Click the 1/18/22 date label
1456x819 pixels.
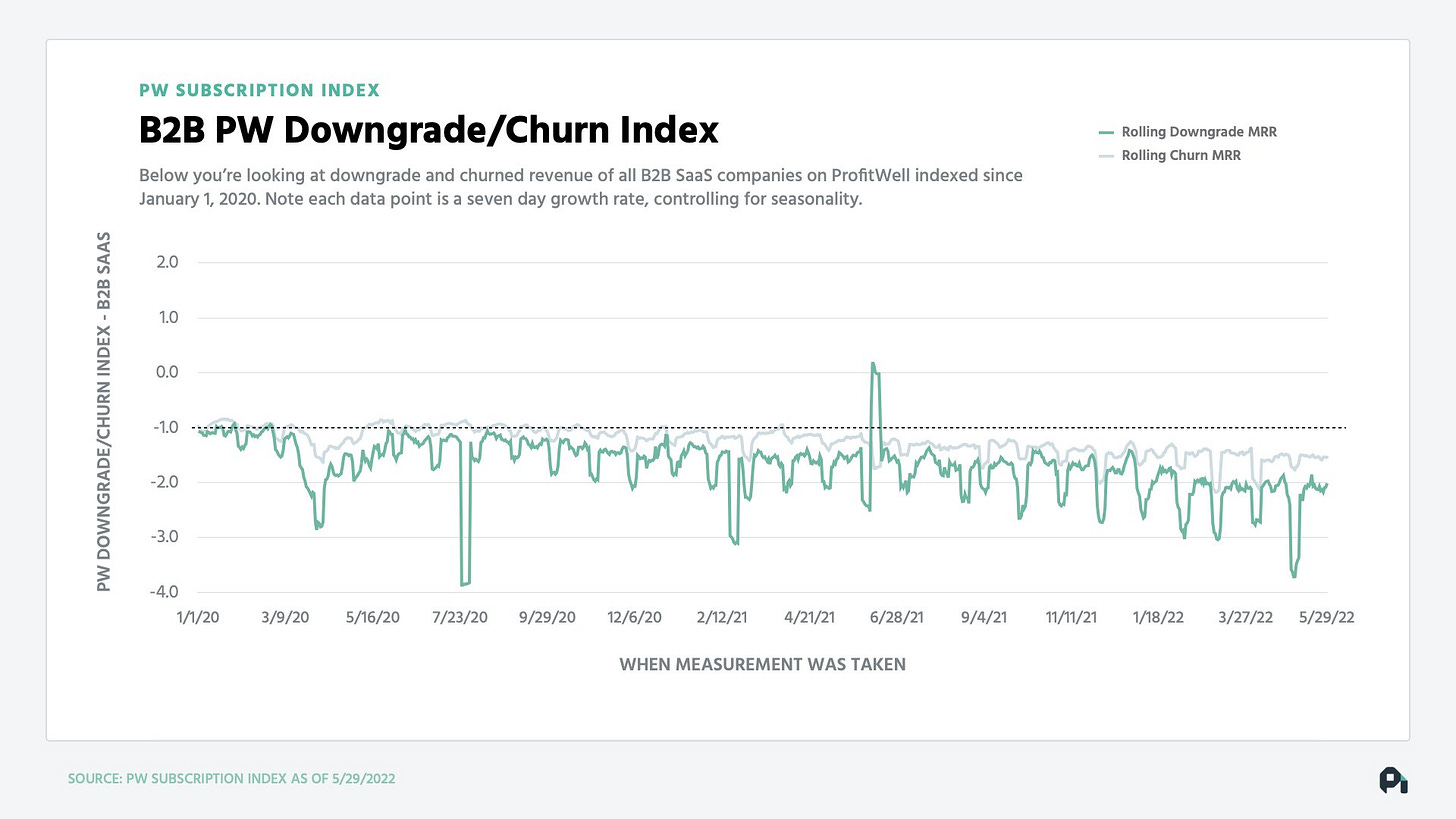1158,617
